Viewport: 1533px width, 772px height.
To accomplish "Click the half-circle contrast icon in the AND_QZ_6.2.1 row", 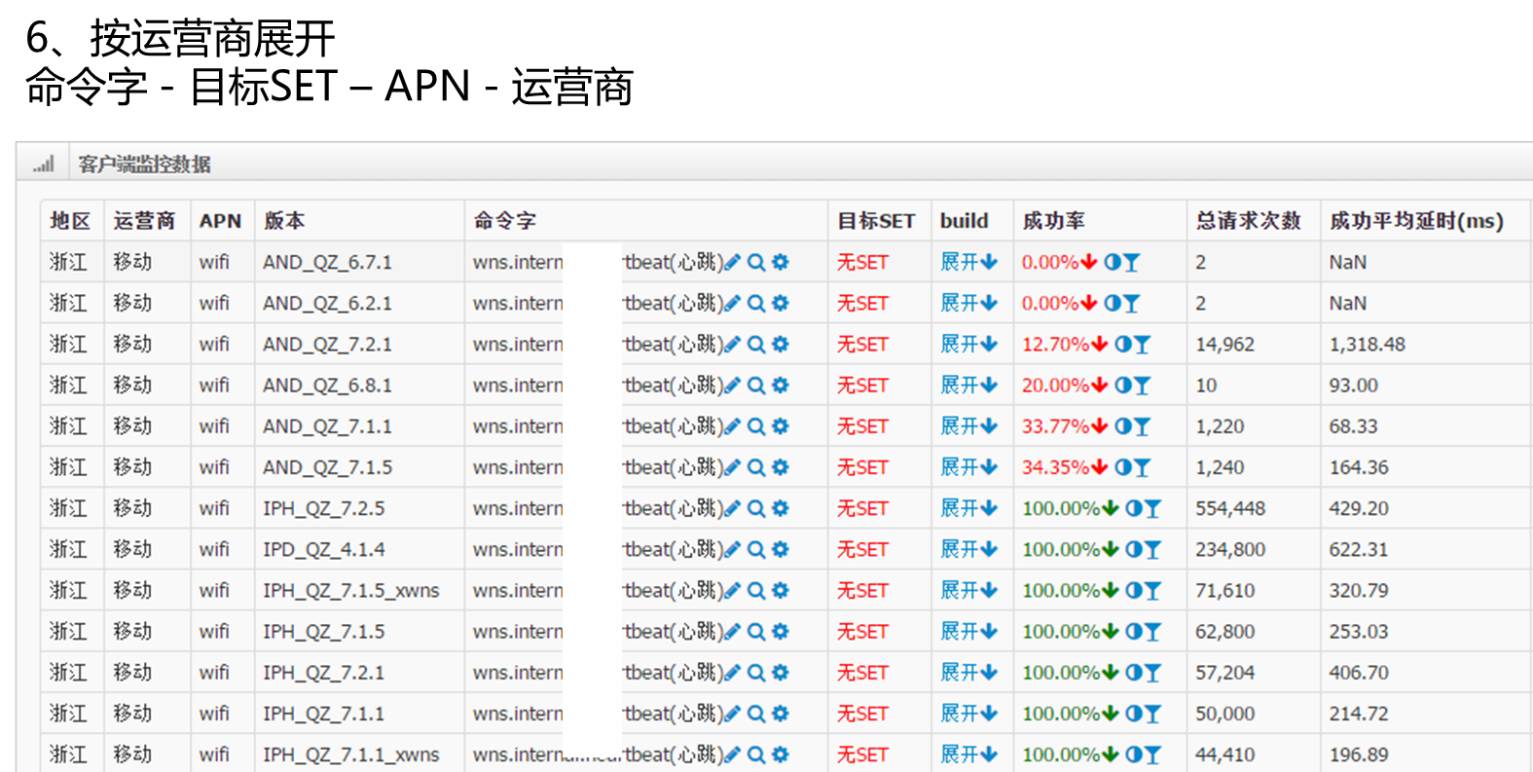I will coord(1112,303).
